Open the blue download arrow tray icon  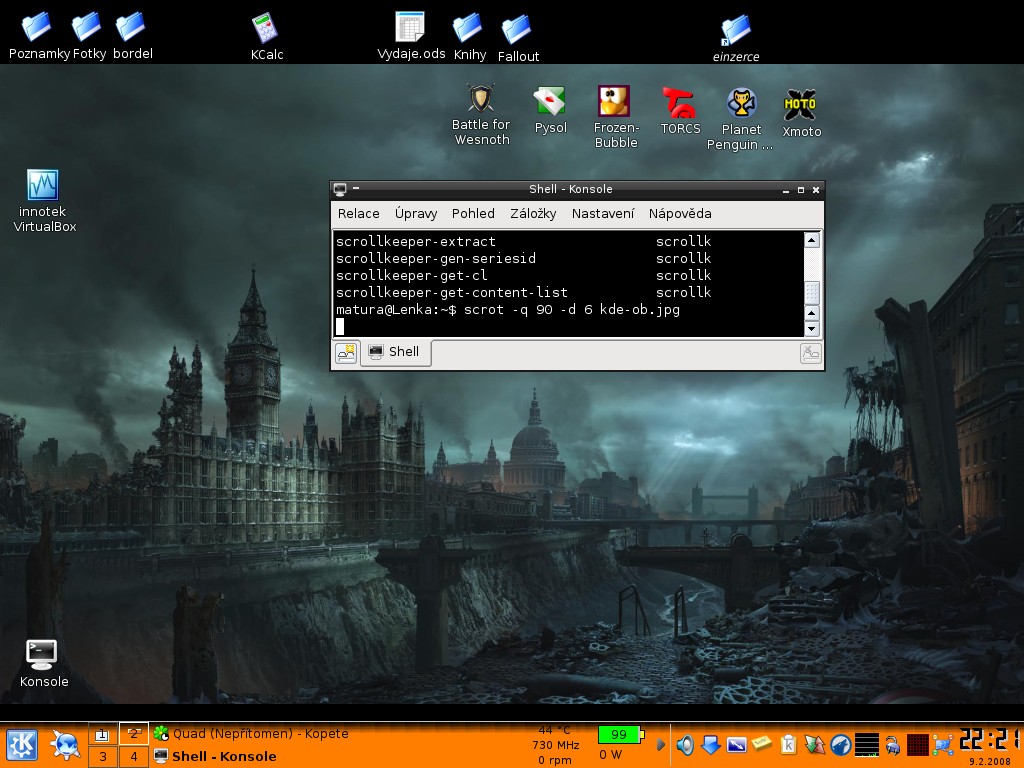point(711,744)
